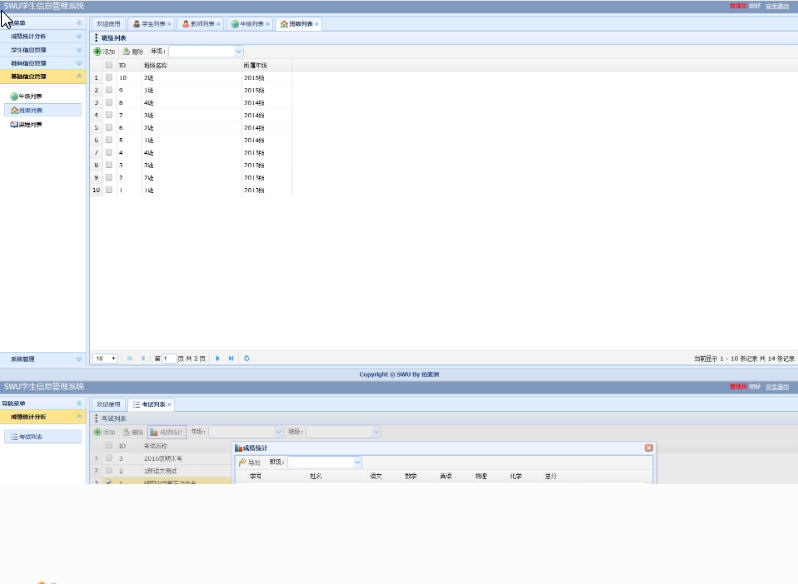Click the 删除 icon in exam list toolbar

pos(126,432)
